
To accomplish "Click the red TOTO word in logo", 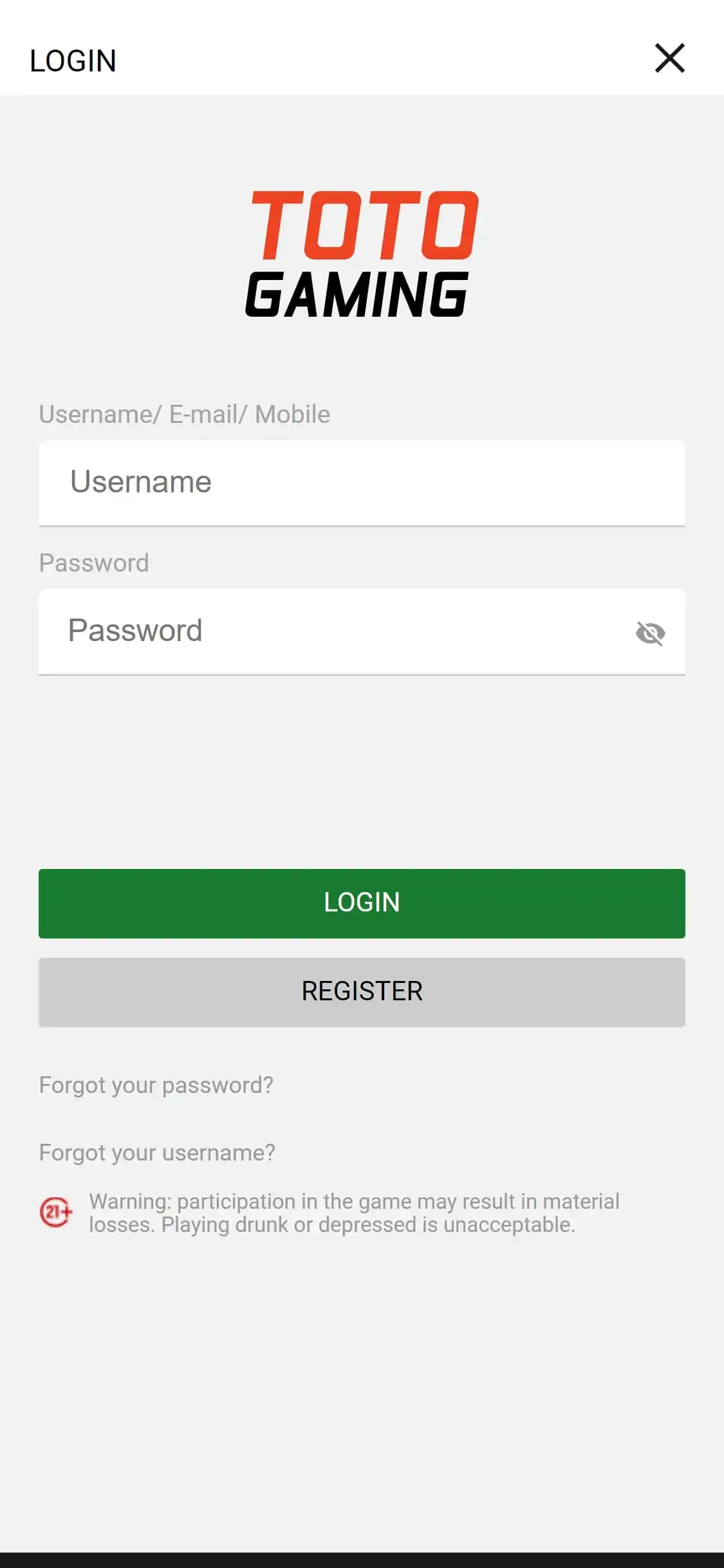I will (x=364, y=225).
